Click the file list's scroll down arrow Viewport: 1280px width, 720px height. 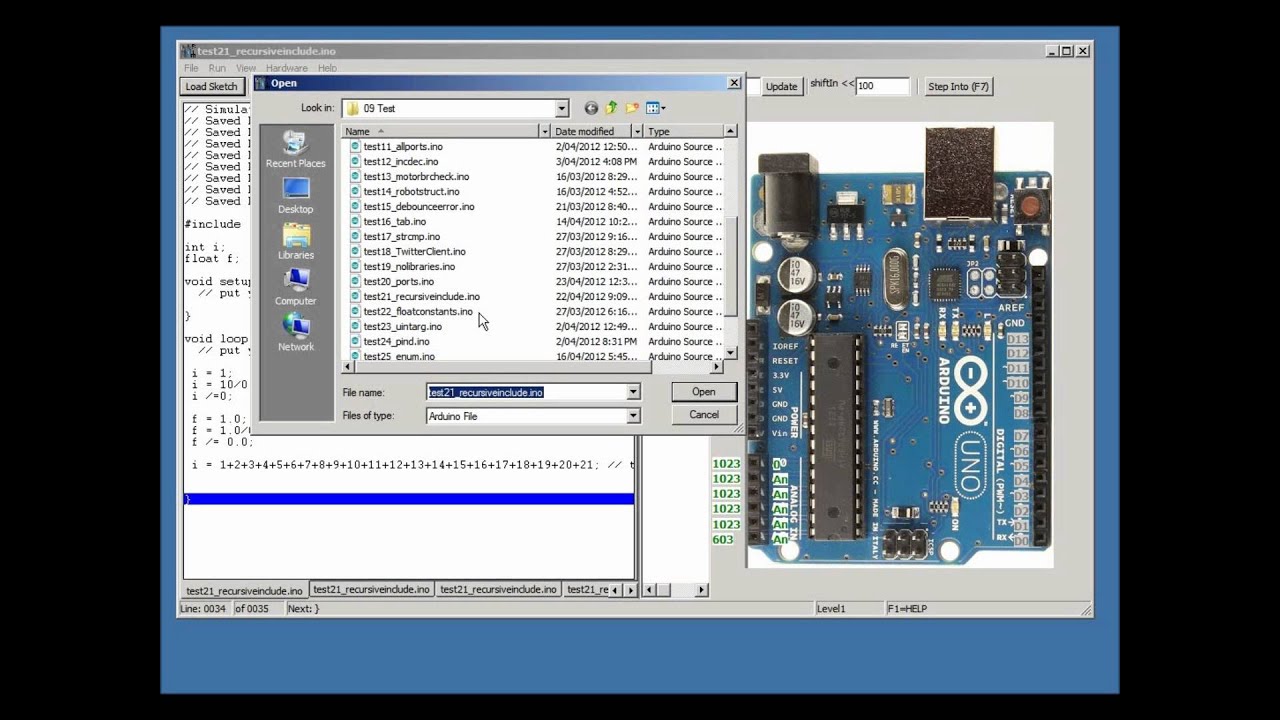(730, 352)
